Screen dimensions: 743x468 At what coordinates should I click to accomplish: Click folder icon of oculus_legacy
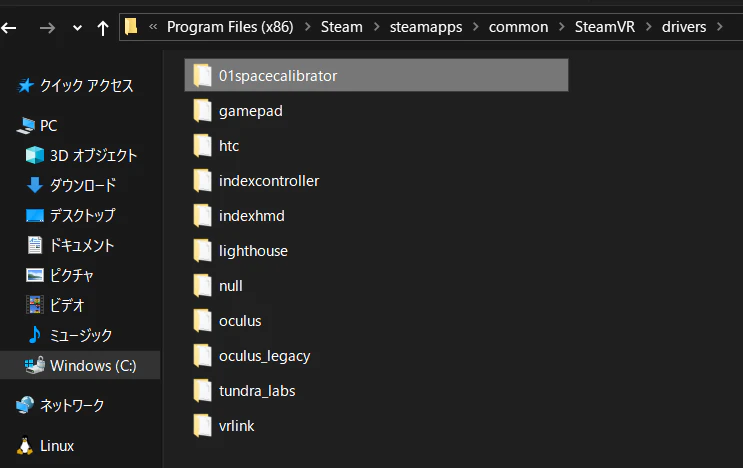(x=202, y=356)
